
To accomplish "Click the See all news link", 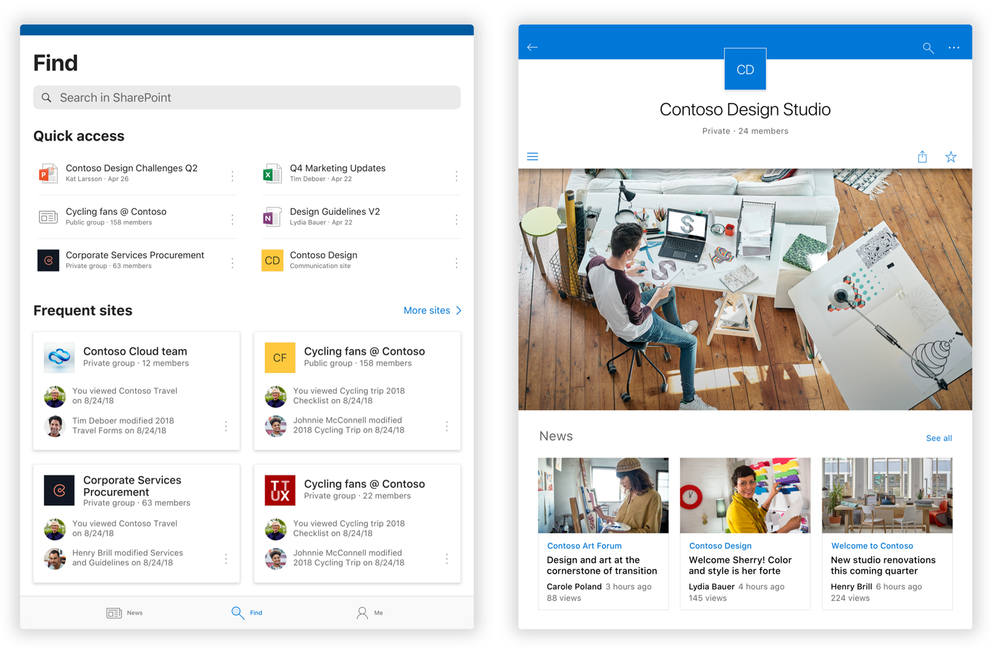I will coord(938,438).
